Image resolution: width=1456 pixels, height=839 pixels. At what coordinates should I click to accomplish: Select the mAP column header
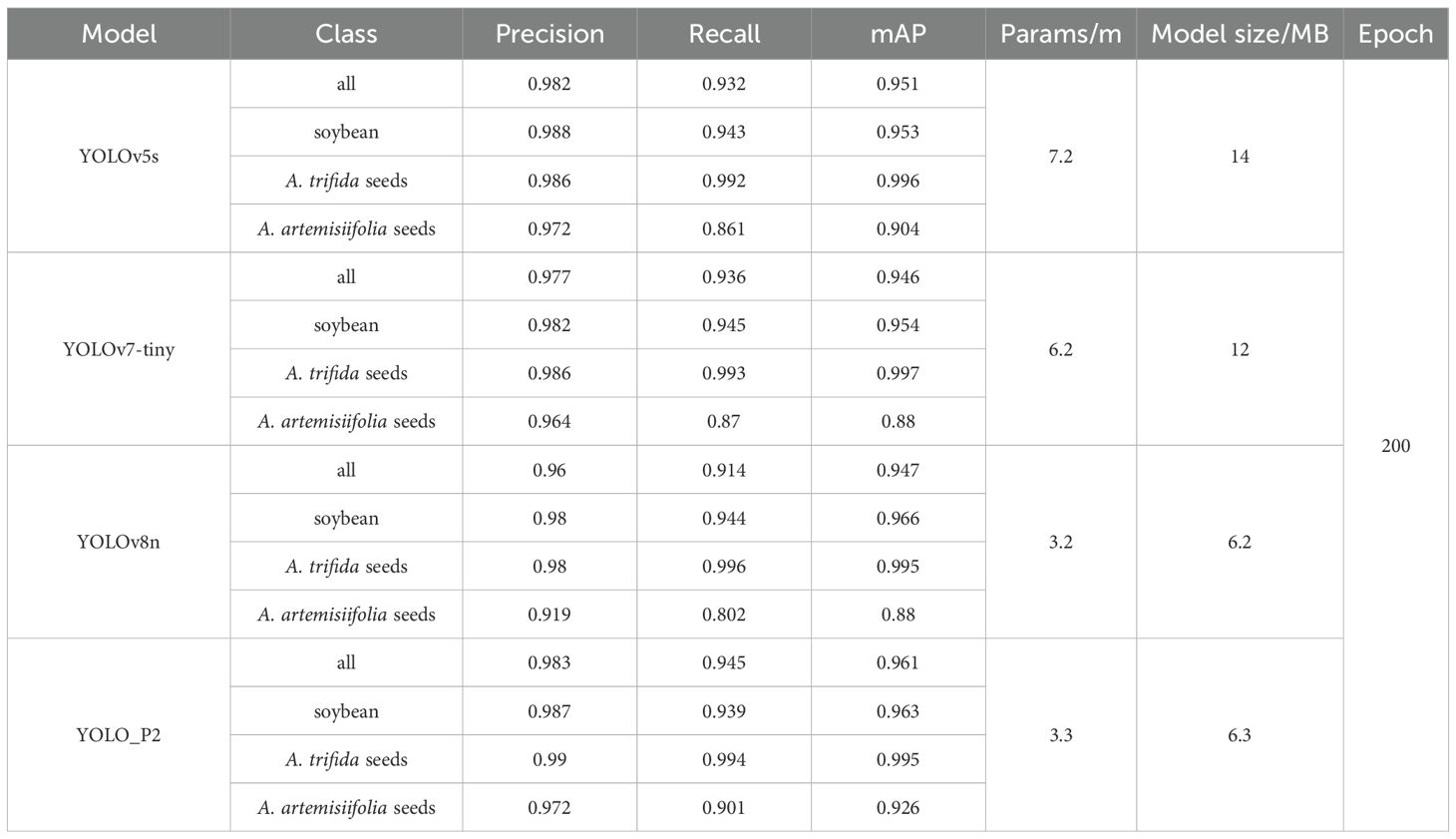898,34
